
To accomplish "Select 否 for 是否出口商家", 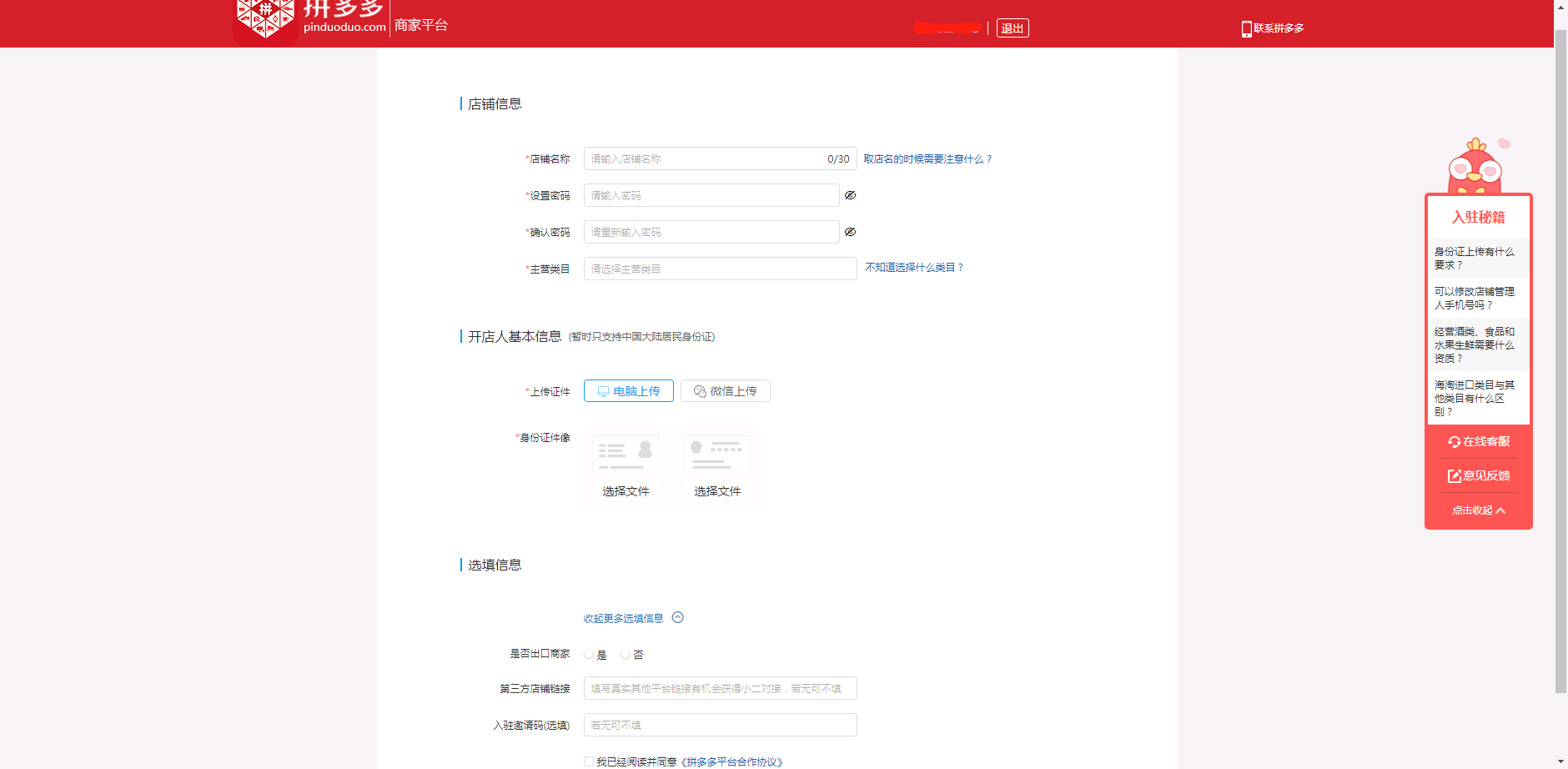I will 626,655.
